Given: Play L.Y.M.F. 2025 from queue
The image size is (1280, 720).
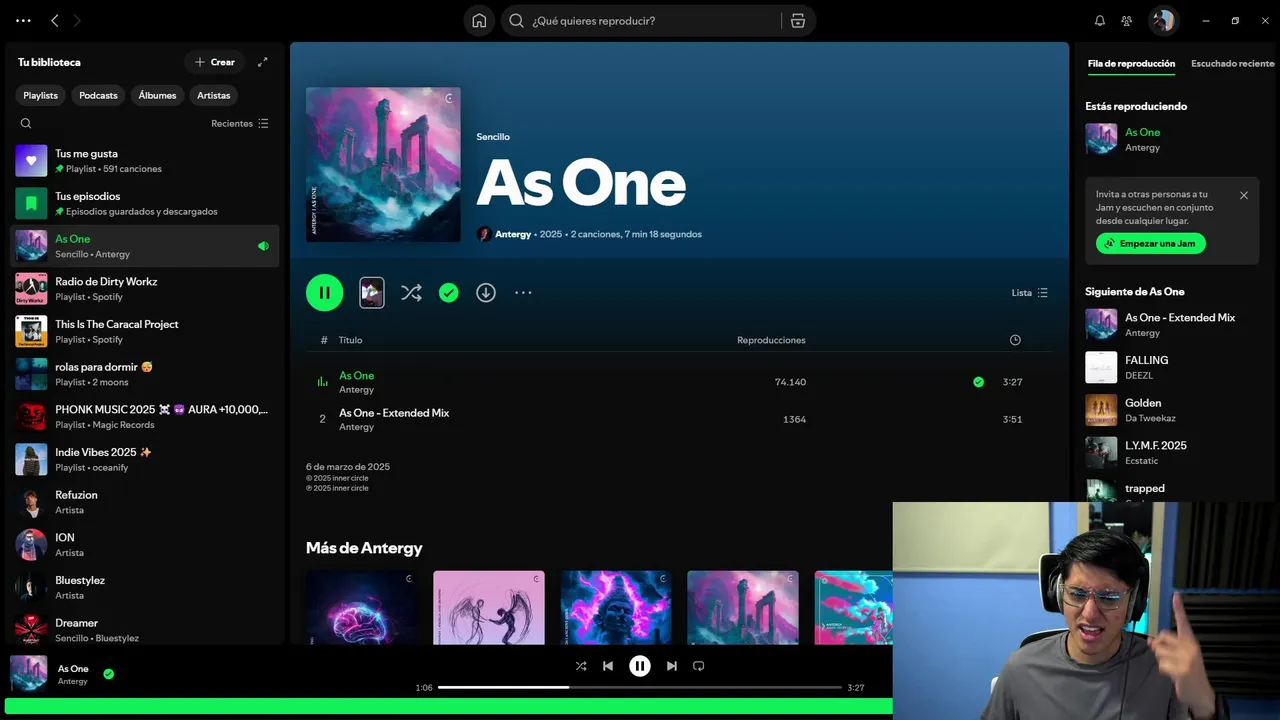Looking at the screenshot, I should (1171, 453).
